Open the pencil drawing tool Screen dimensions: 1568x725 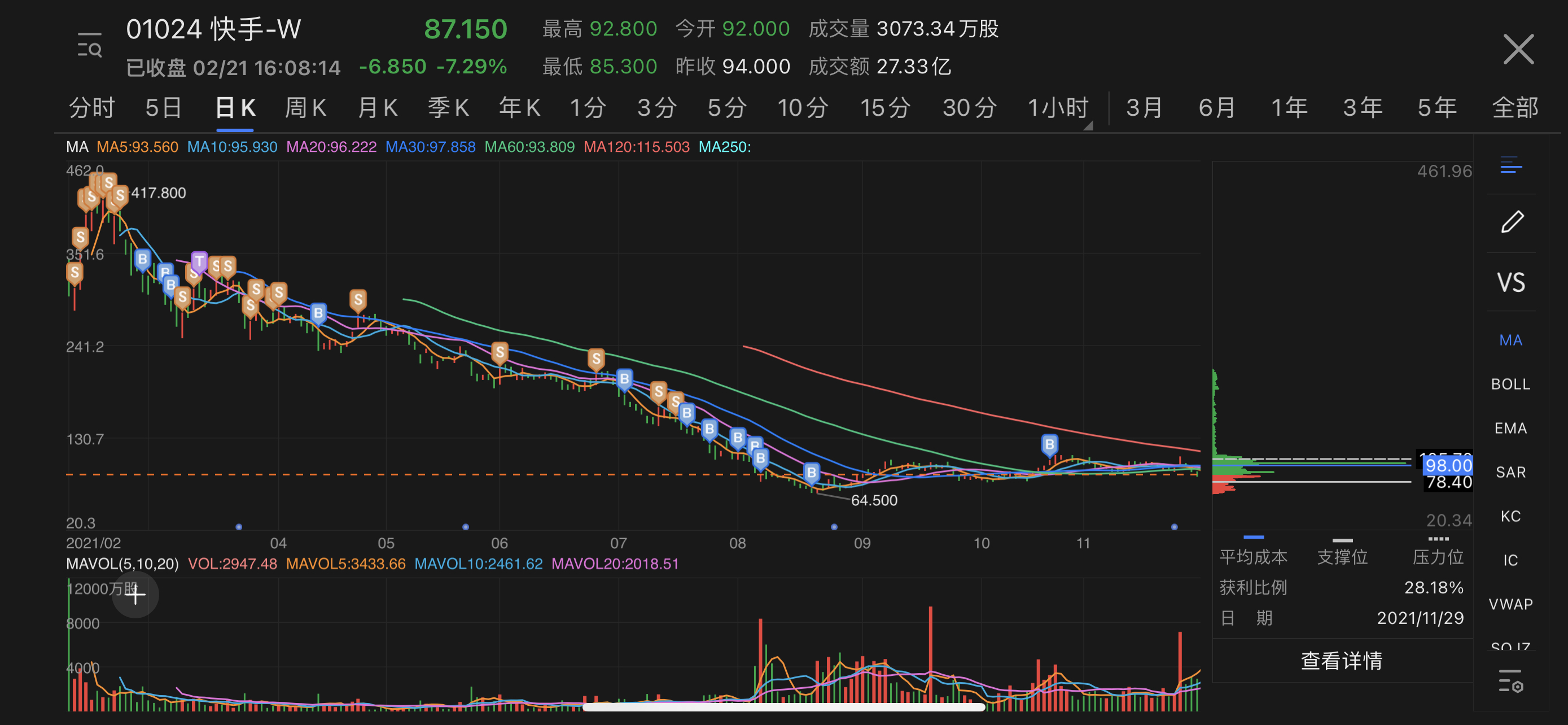coord(1512,221)
